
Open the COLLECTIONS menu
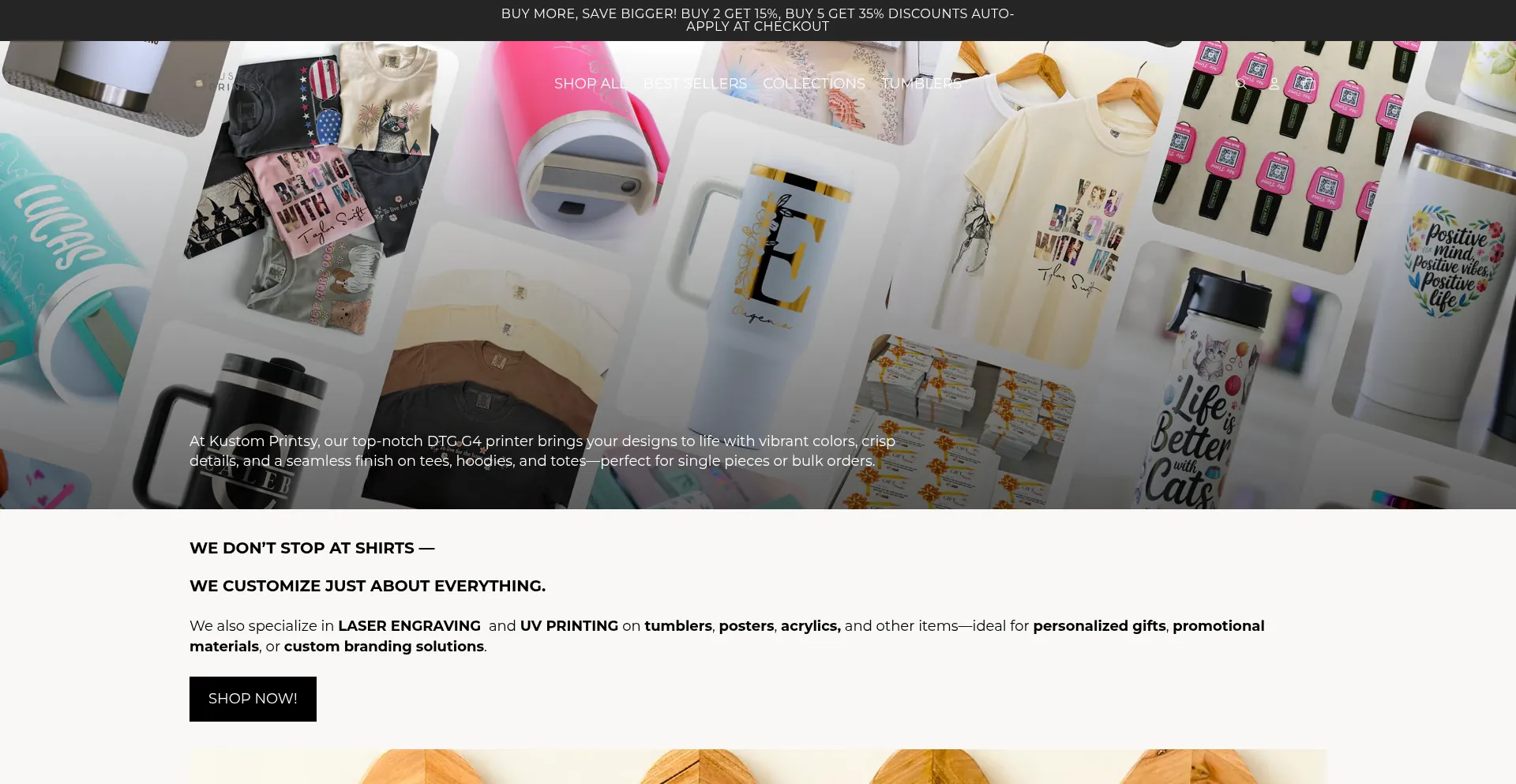(x=814, y=84)
